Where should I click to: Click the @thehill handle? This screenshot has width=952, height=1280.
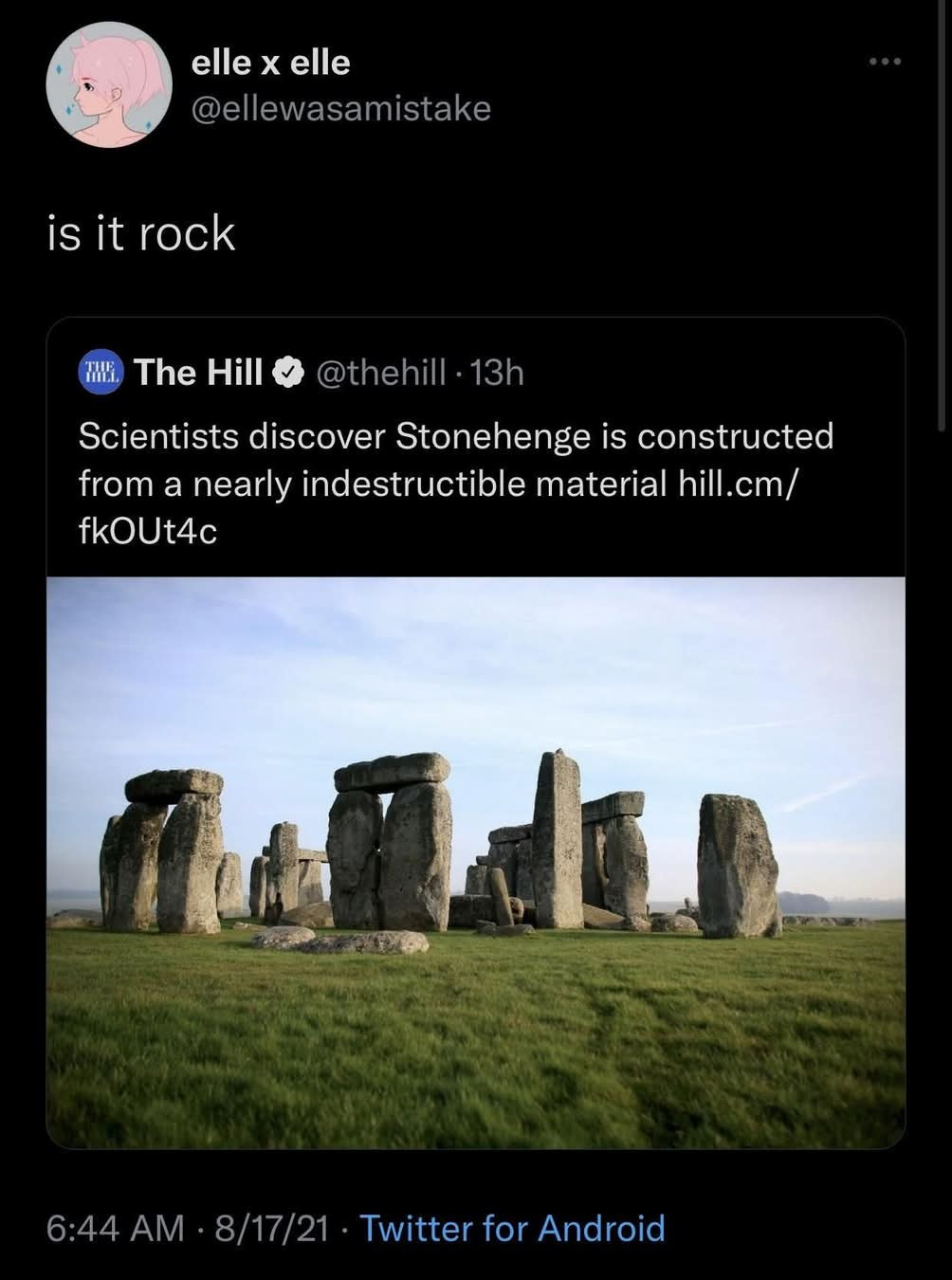(379, 373)
